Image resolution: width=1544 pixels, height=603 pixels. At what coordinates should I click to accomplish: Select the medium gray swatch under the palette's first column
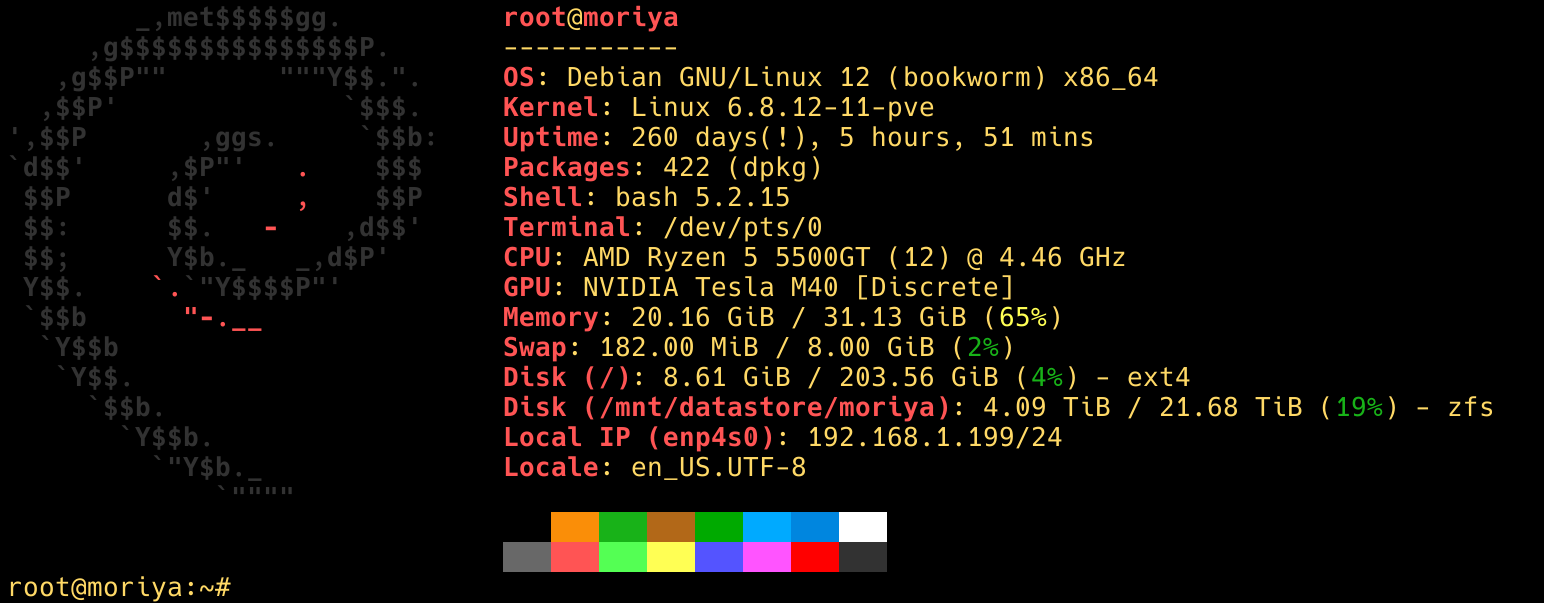click(x=527, y=557)
